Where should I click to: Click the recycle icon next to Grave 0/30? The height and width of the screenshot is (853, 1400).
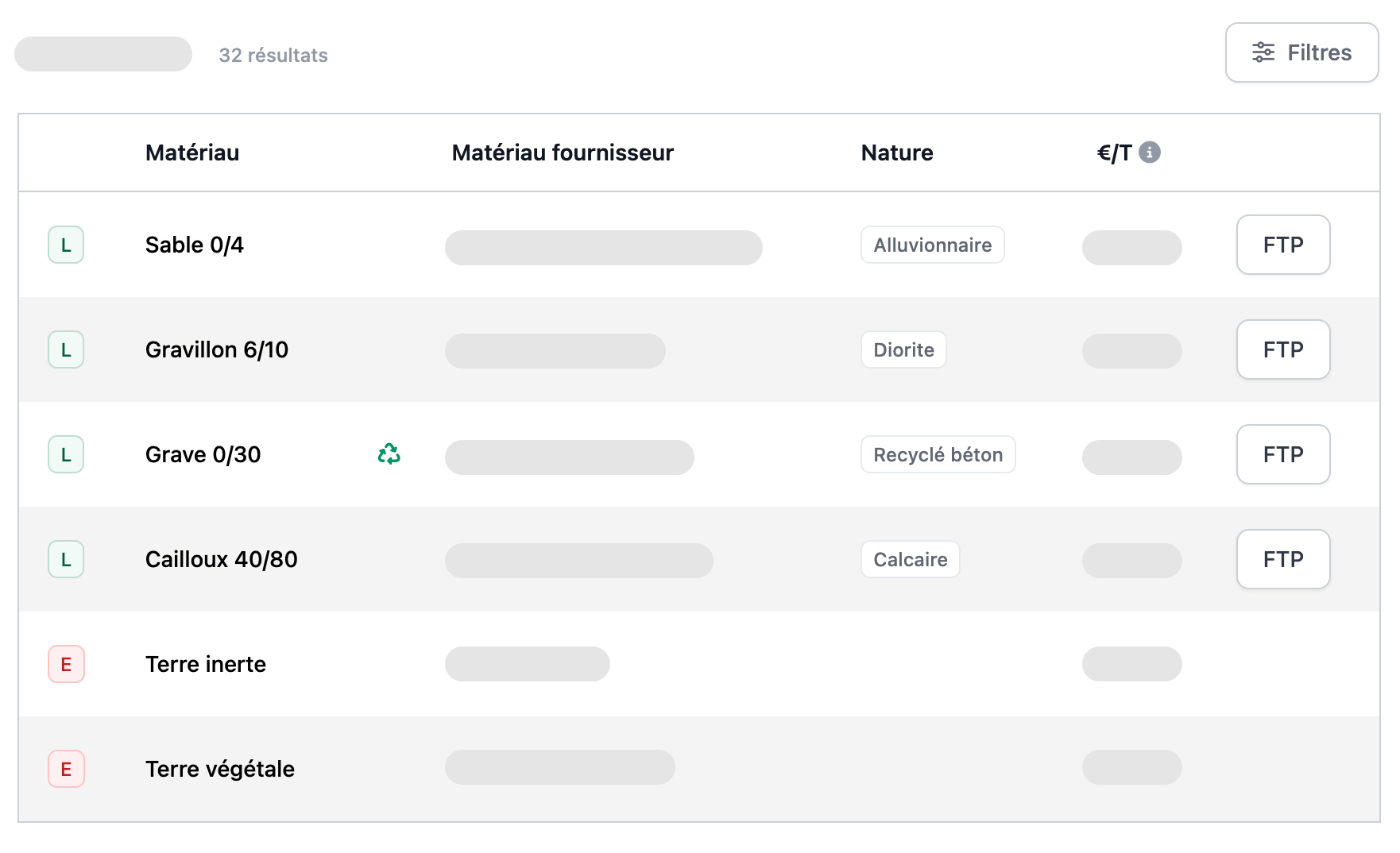pyautogui.click(x=388, y=454)
